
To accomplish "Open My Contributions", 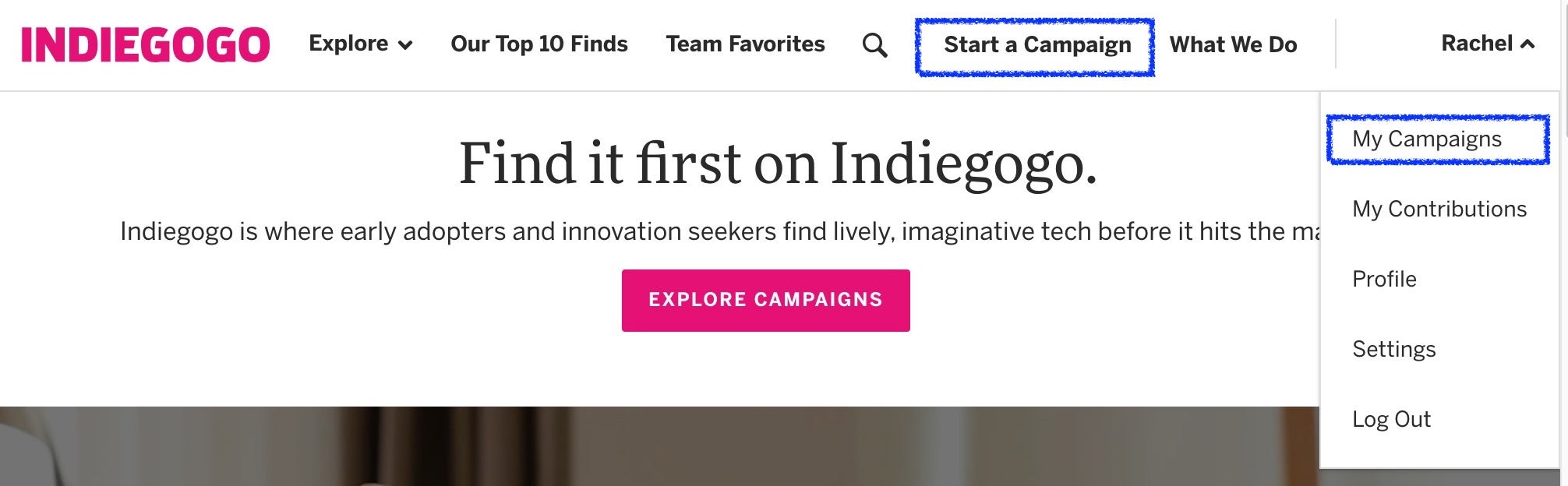I will (1439, 209).
